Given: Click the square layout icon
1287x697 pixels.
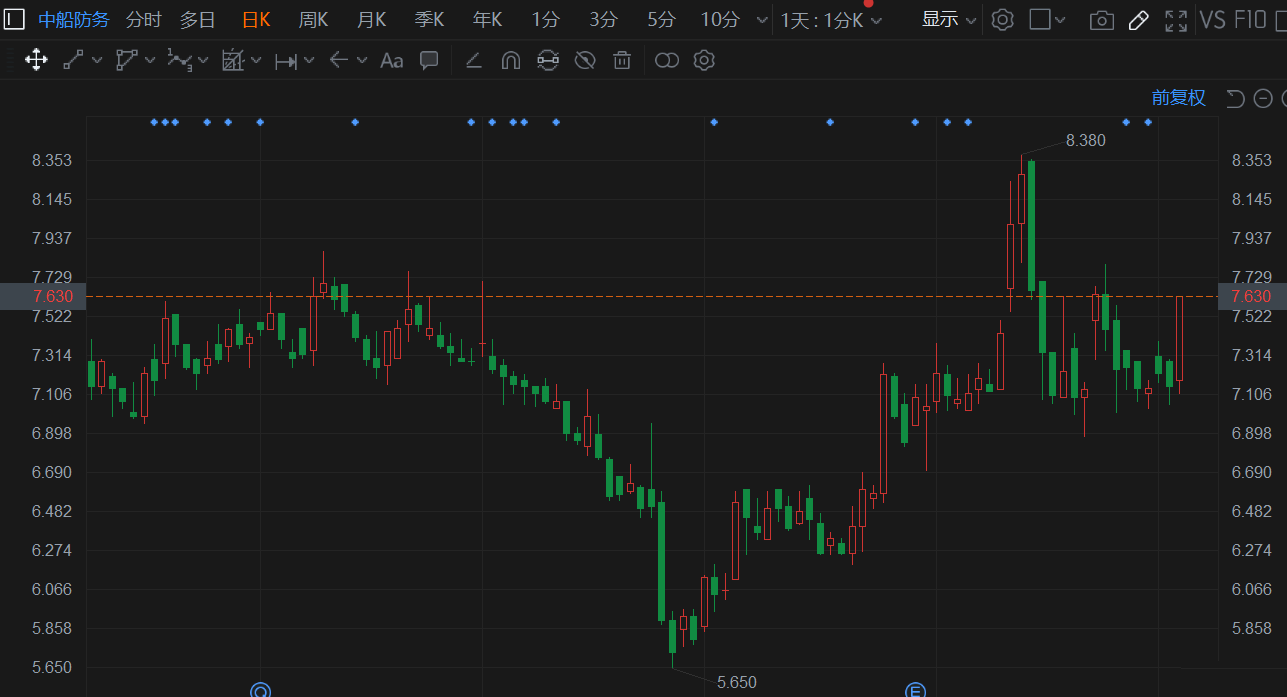Looking at the screenshot, I should (1040, 19).
